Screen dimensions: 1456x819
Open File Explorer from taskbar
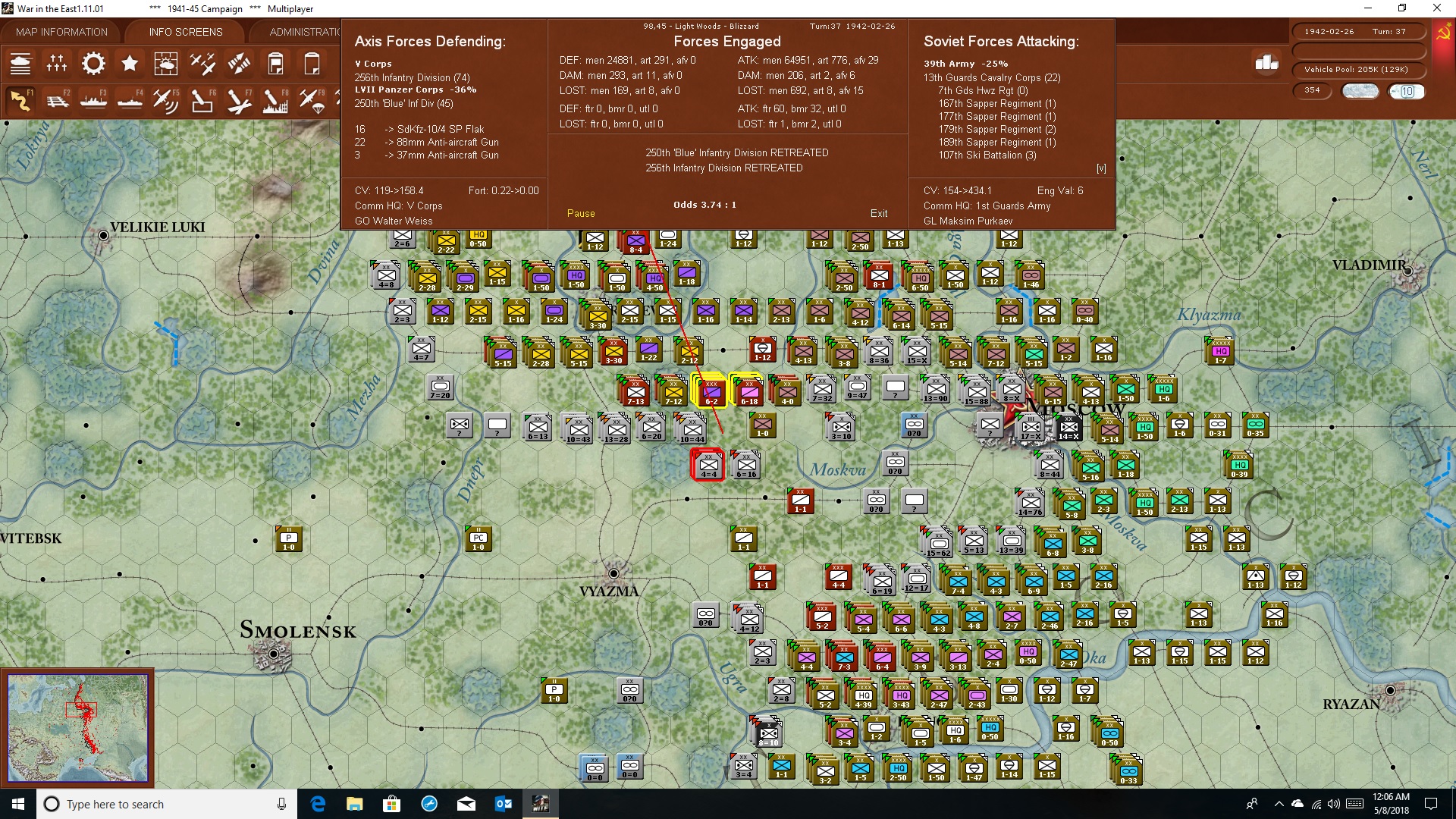(354, 804)
